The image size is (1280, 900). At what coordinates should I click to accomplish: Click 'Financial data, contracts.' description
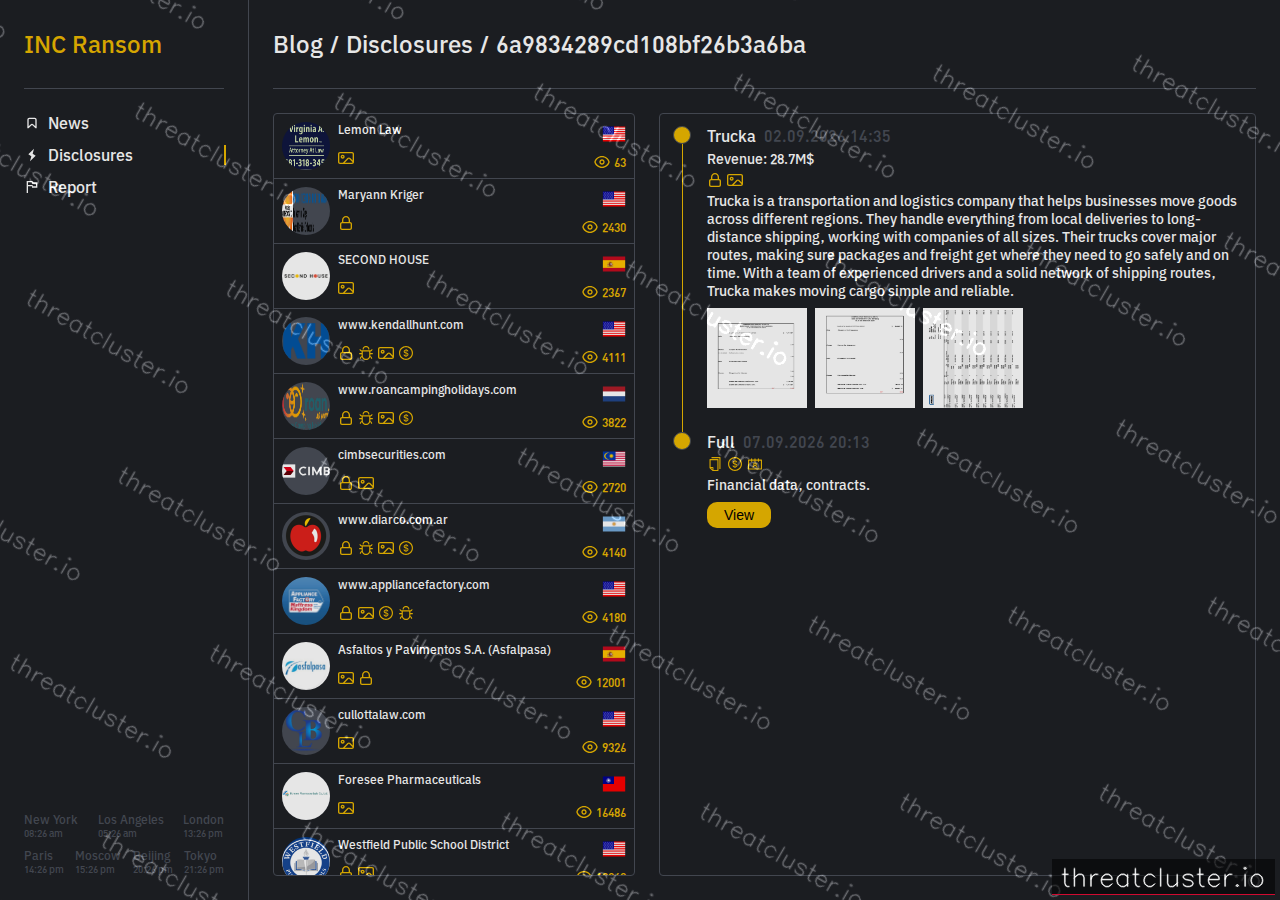[x=788, y=485]
